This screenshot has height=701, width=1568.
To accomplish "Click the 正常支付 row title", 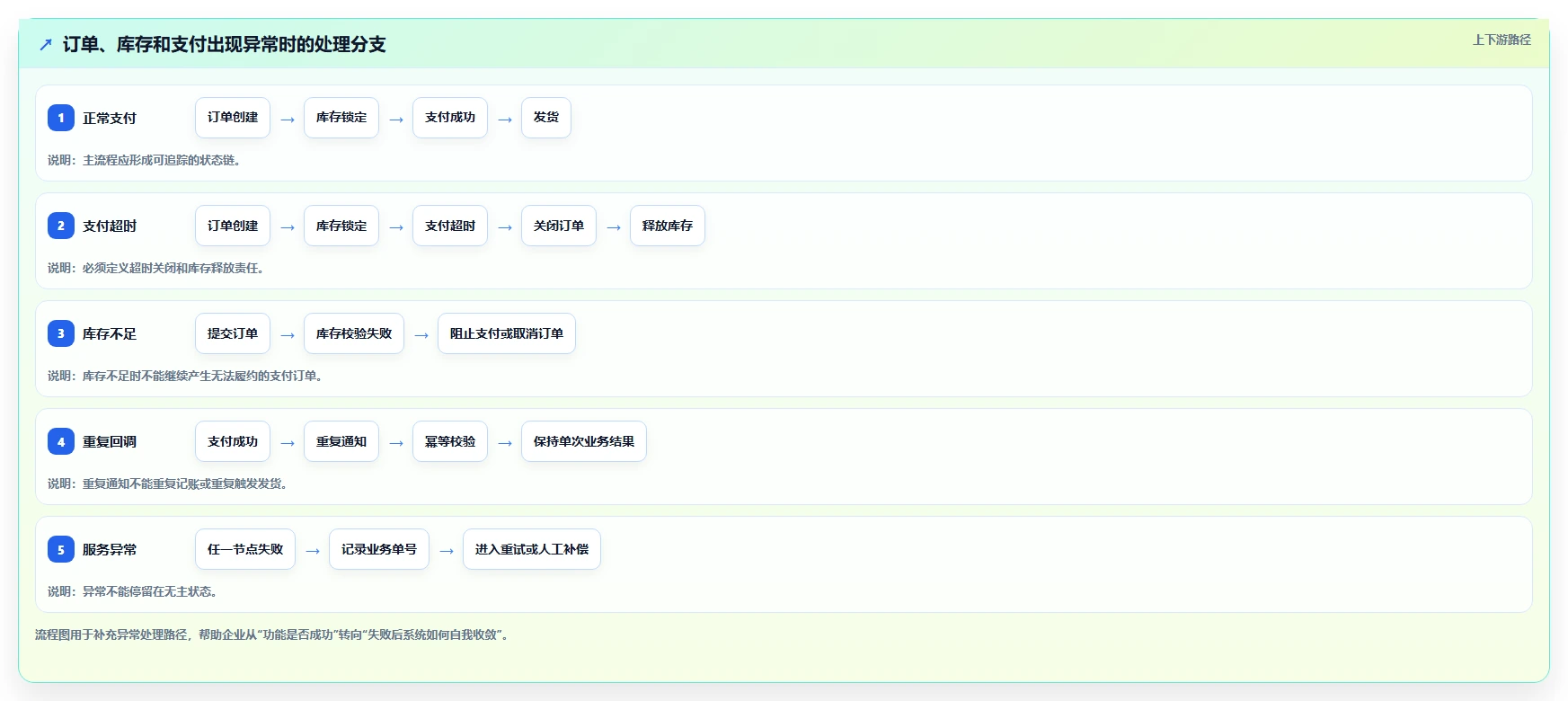I will [110, 118].
